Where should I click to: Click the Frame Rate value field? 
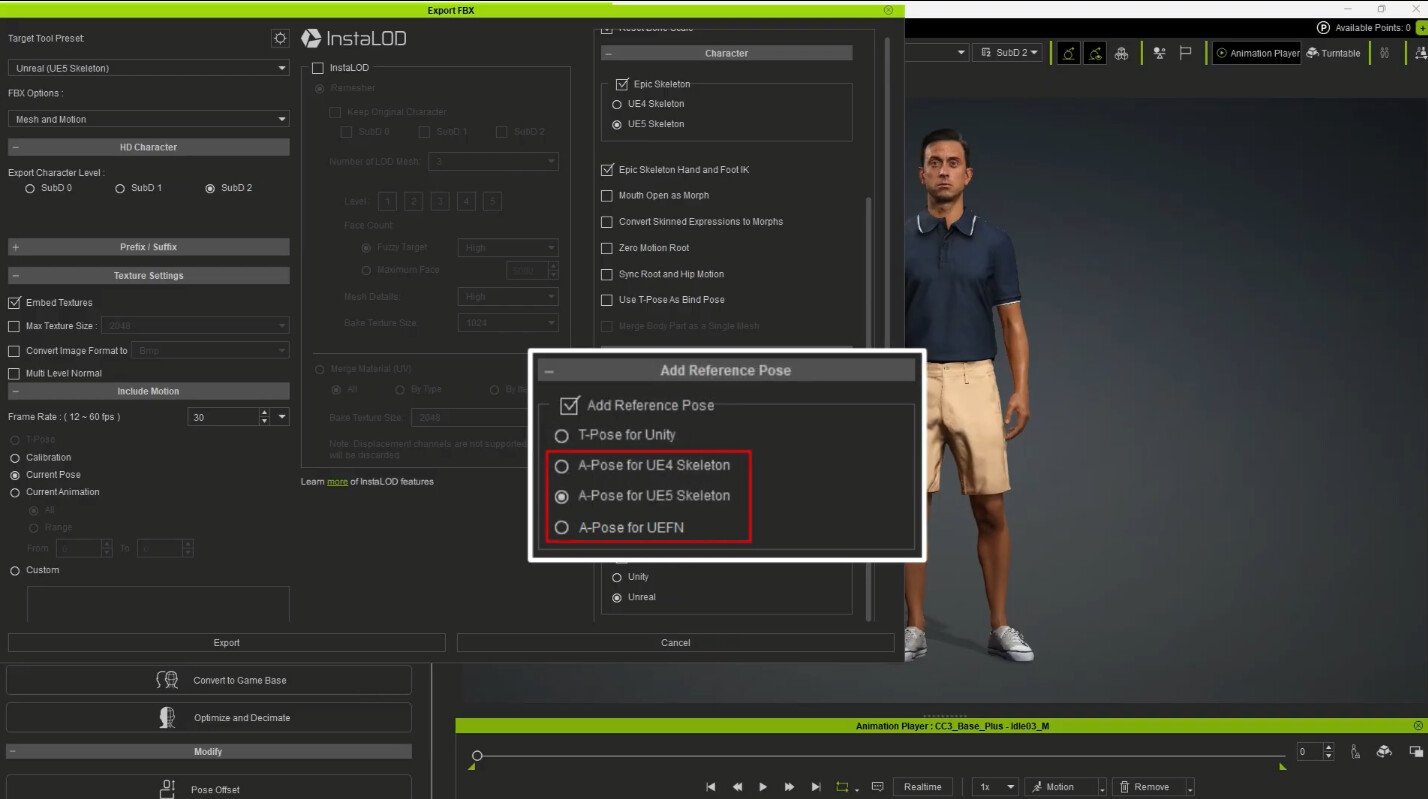click(x=223, y=417)
